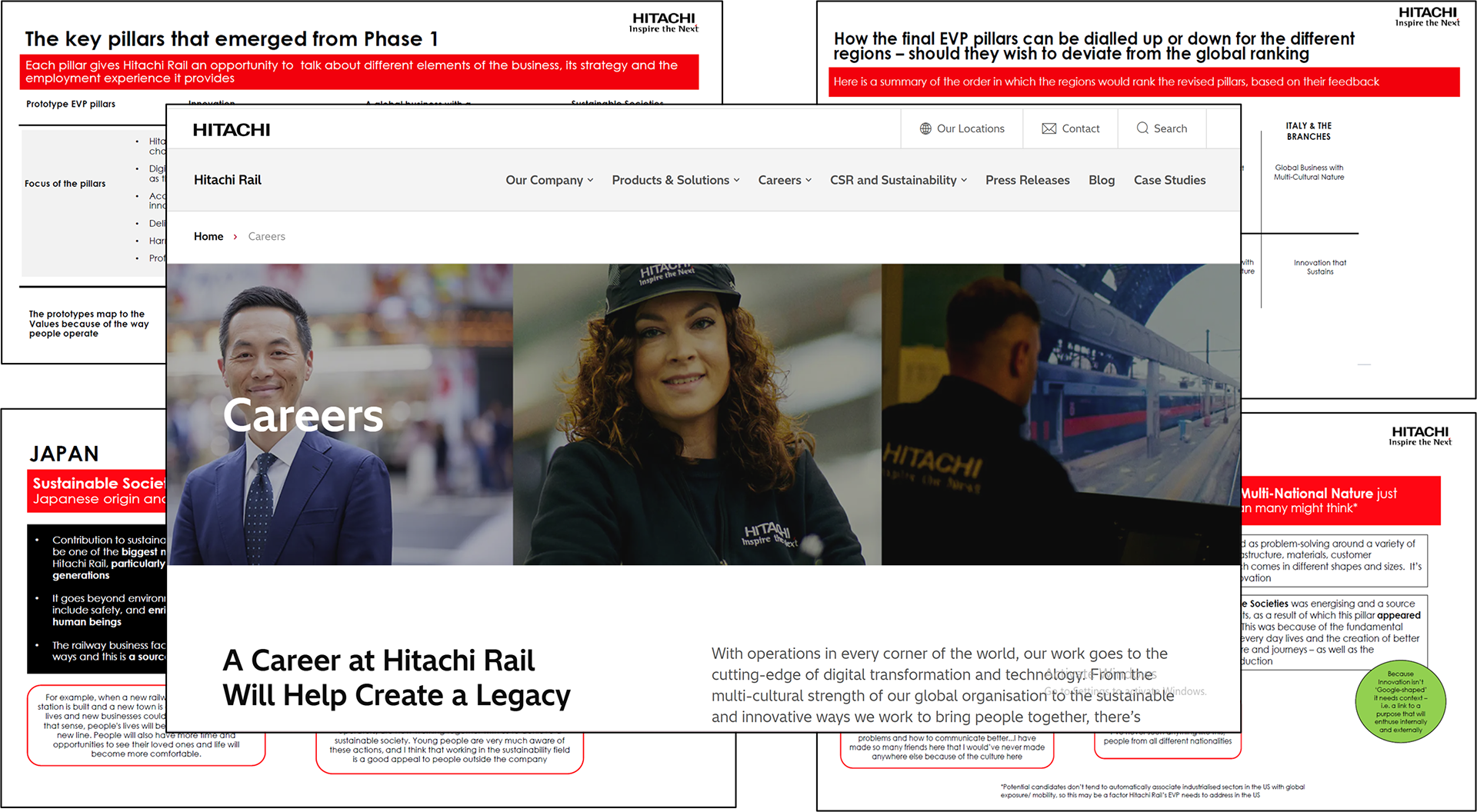Click the green 'Because Innovation isn't Google-shaped' circle
The height and width of the screenshot is (812, 1477).
pyautogui.click(x=1400, y=702)
